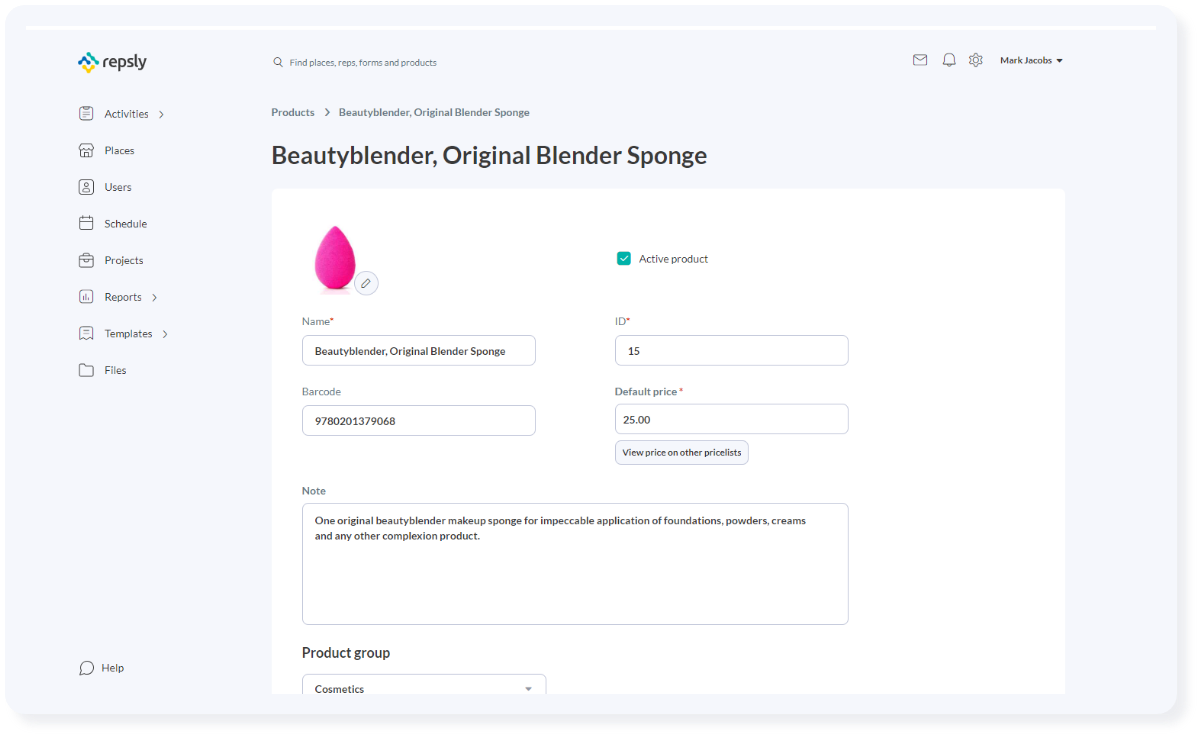This screenshot has width=1202, height=739.
Task: Click the Schedule calendar icon
Action: point(86,224)
